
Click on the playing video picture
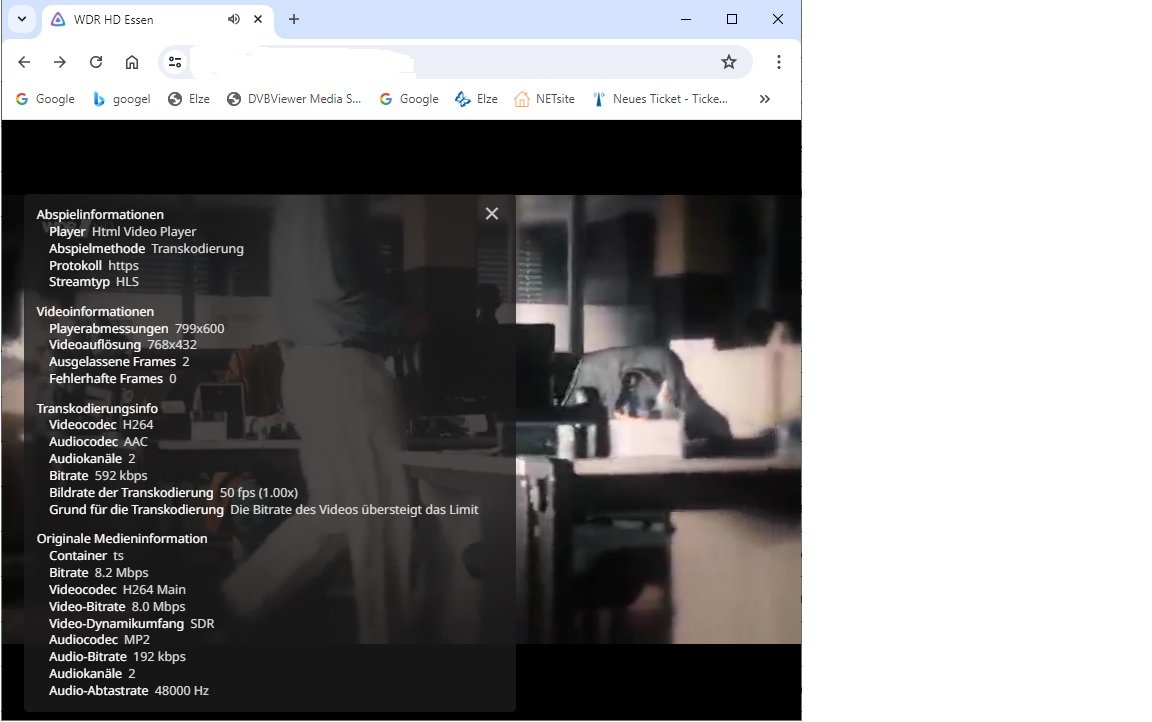(x=658, y=419)
